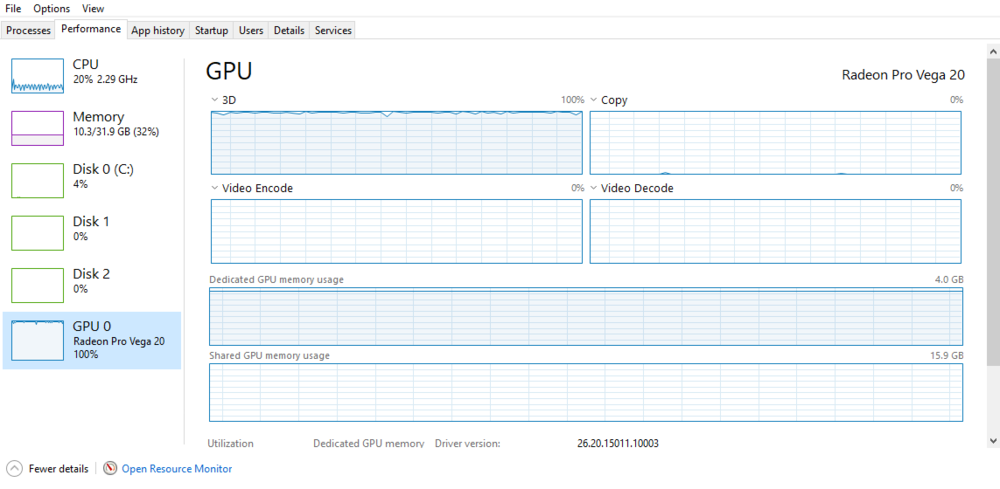
Task: Open the File menu
Action: click(13, 8)
